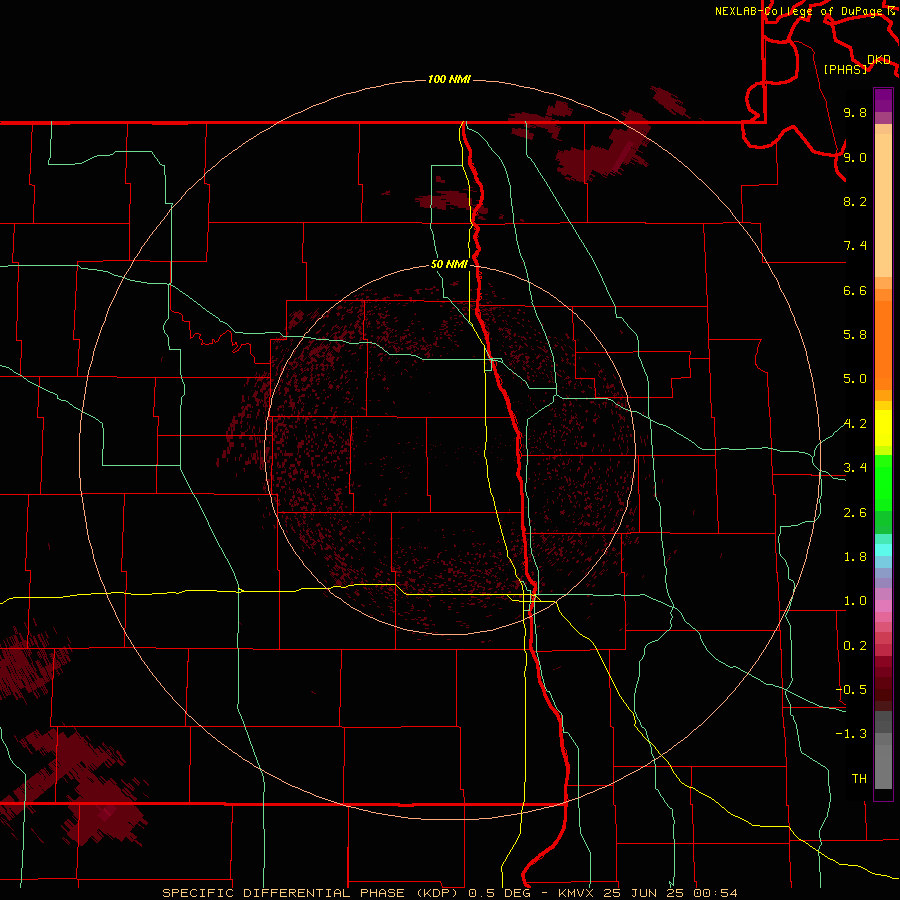Pick the yellow segment of the color bar
Viewport: 900px width, 900px height.
pyautogui.click(x=883, y=428)
